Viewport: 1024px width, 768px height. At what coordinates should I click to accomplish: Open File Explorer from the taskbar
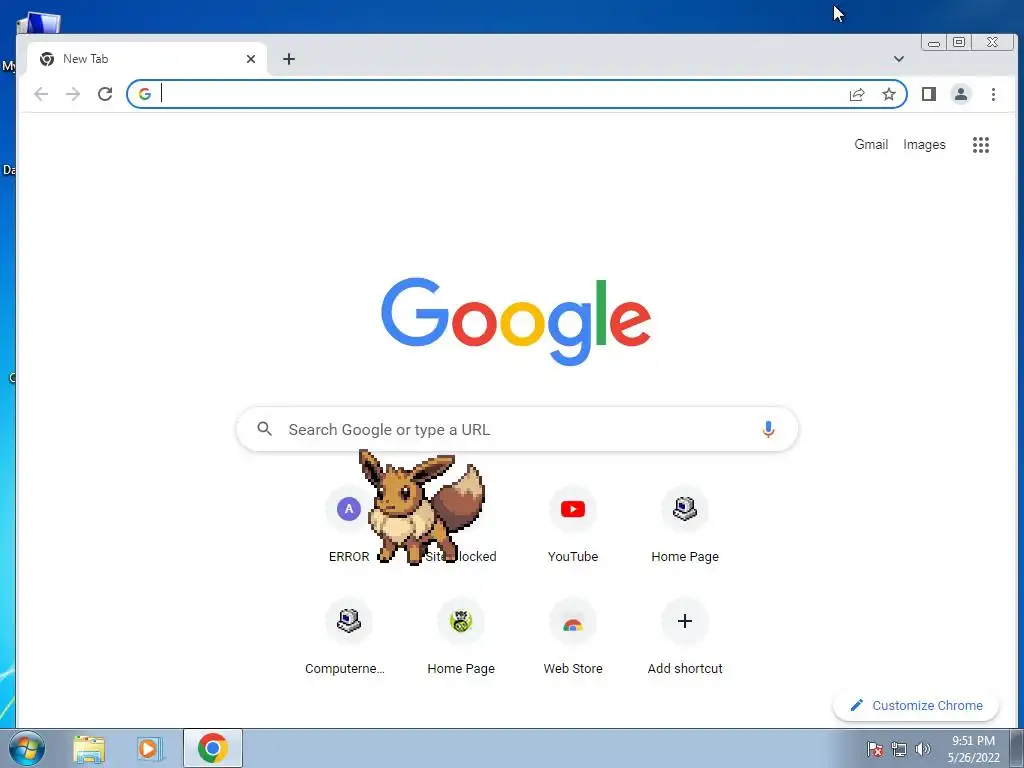89,748
